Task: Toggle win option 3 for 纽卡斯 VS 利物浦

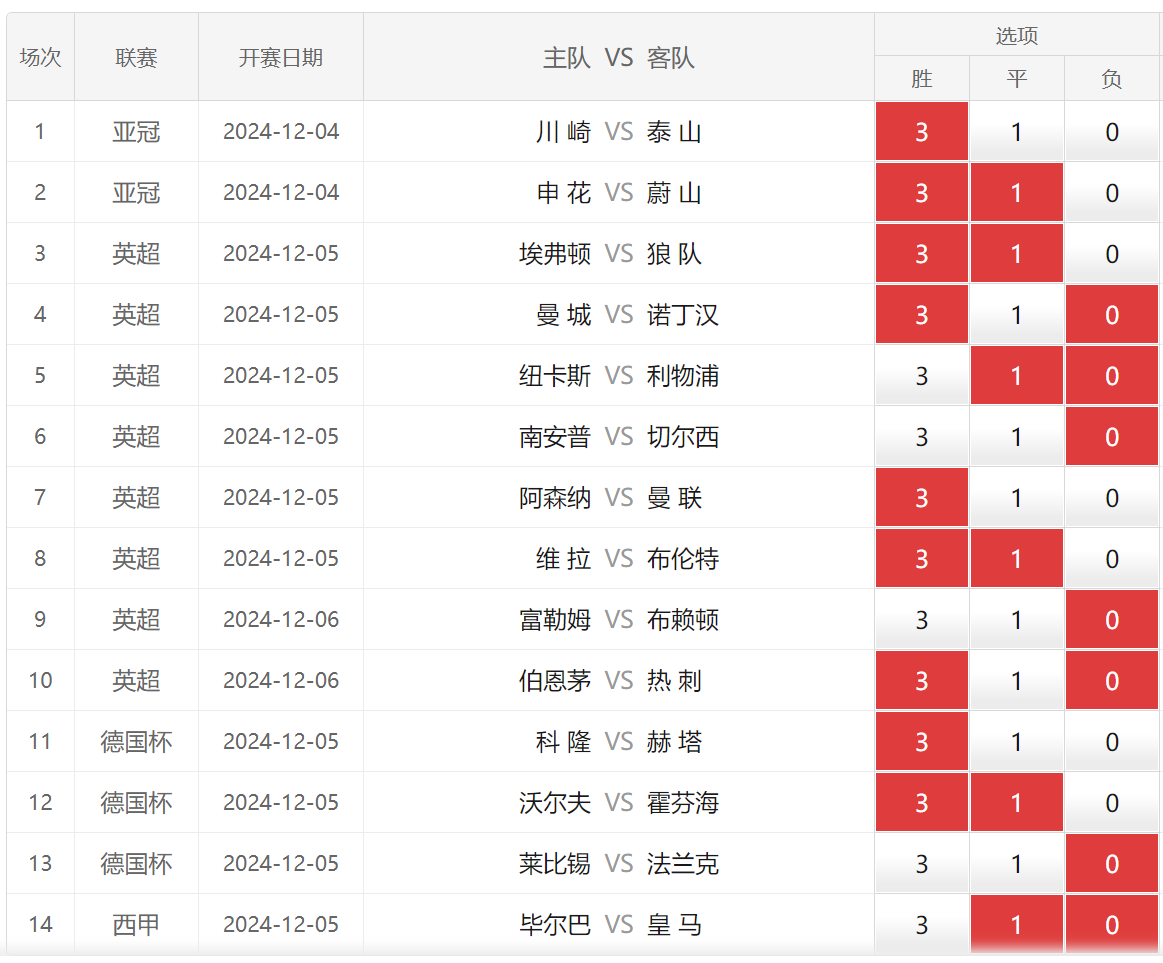Action: tap(921, 375)
